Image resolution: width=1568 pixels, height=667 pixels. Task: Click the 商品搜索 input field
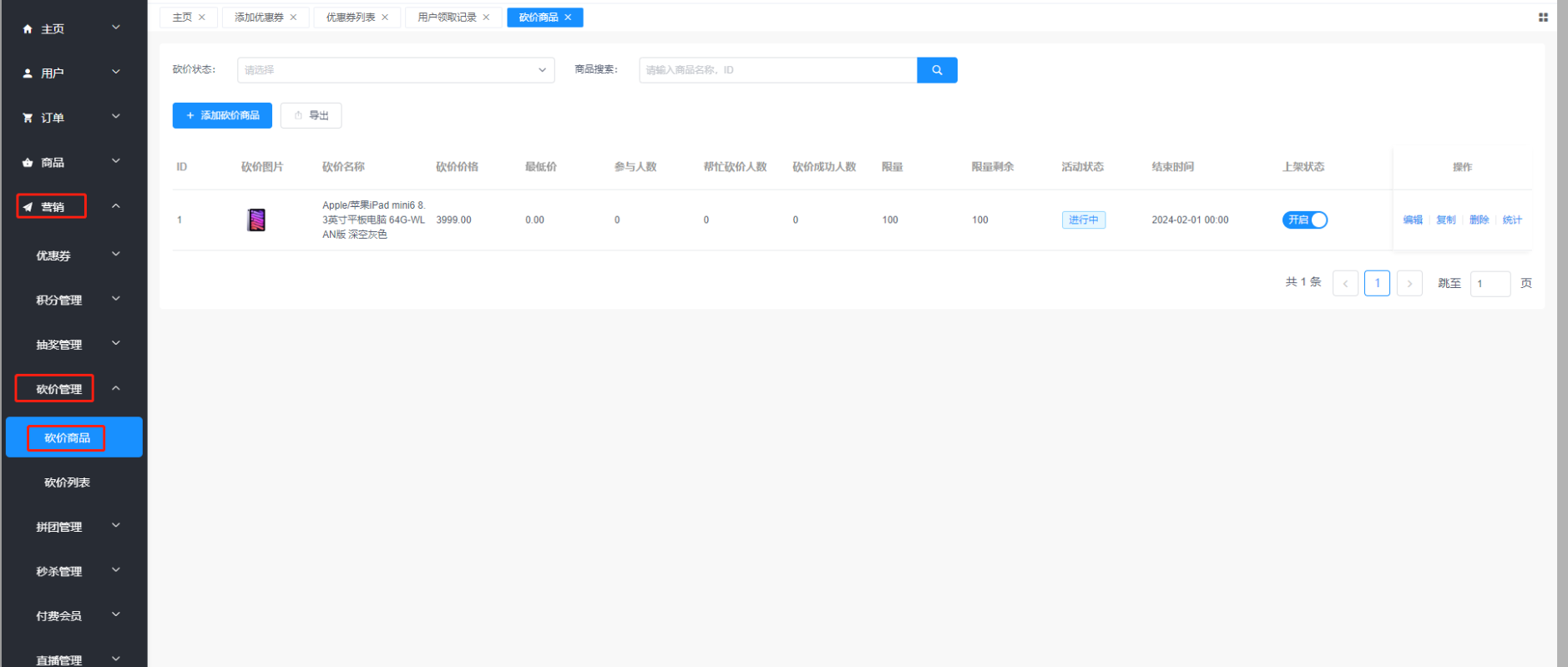tap(777, 70)
